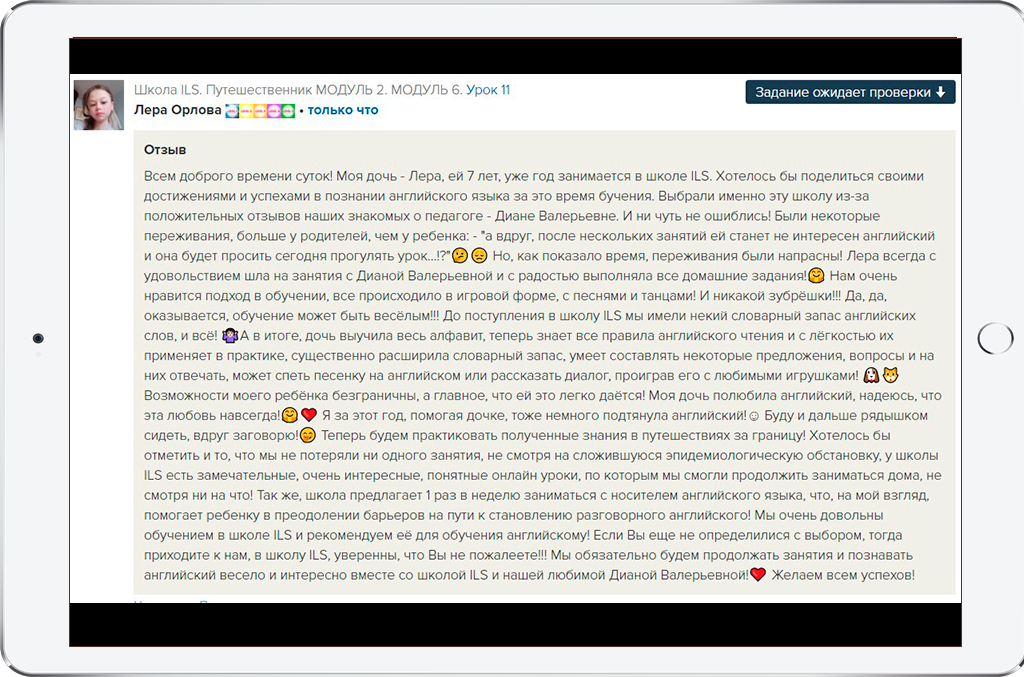Open the Урок 11 lesson link

click(x=488, y=90)
